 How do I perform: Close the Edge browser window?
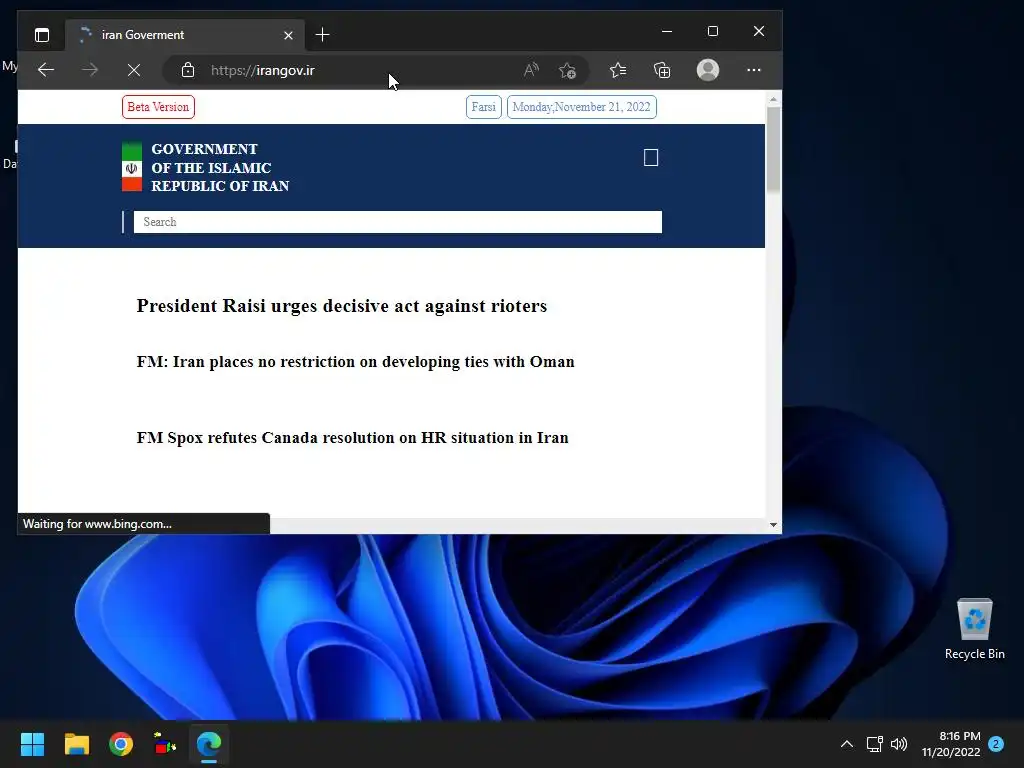point(758,31)
